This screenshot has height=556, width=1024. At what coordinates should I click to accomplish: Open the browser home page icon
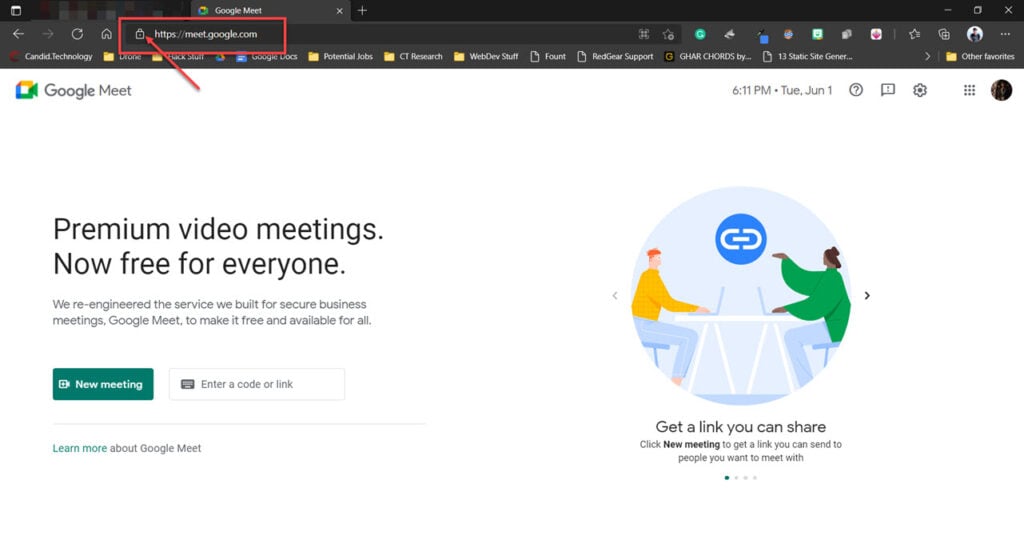(x=106, y=34)
